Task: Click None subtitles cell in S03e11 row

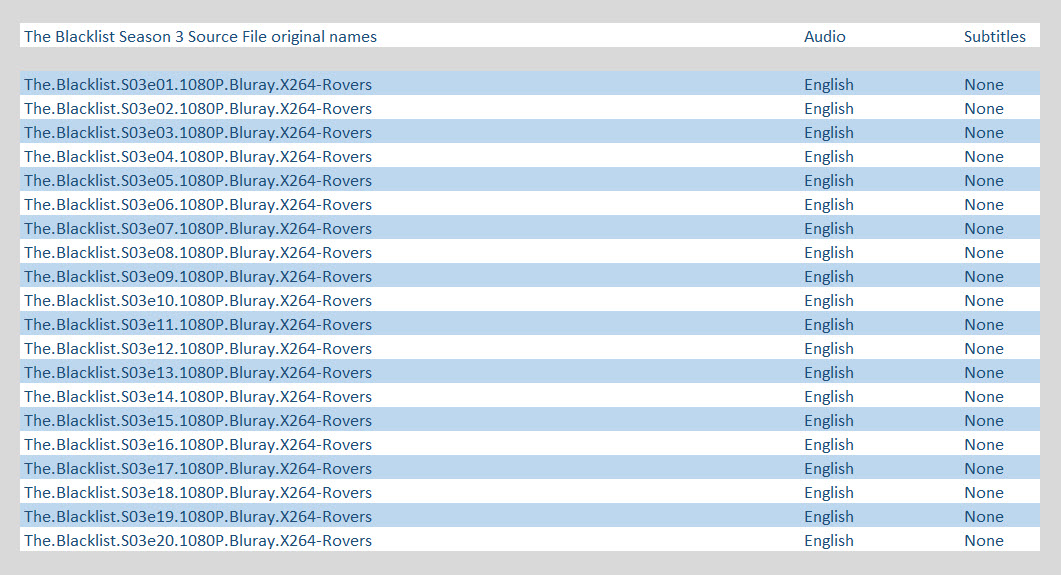Action: click(984, 325)
